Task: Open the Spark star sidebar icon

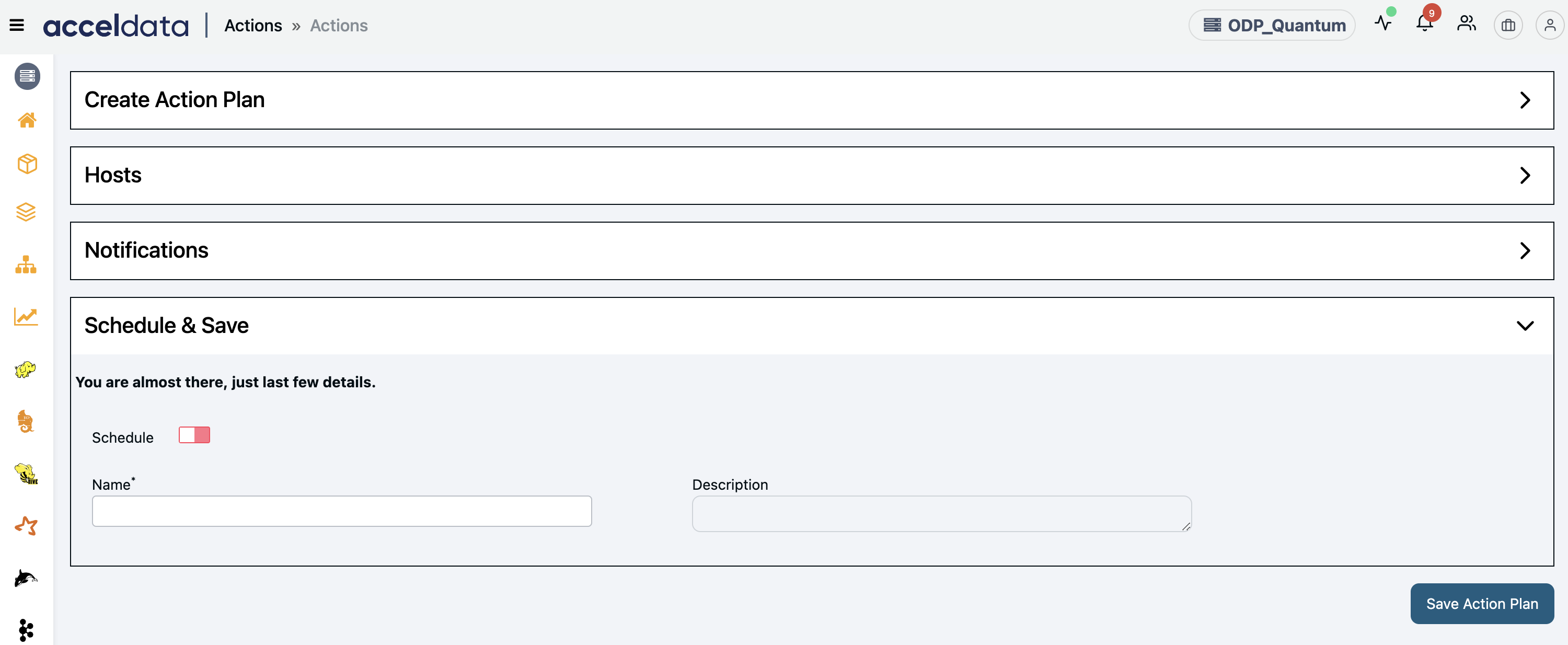Action: pyautogui.click(x=26, y=526)
